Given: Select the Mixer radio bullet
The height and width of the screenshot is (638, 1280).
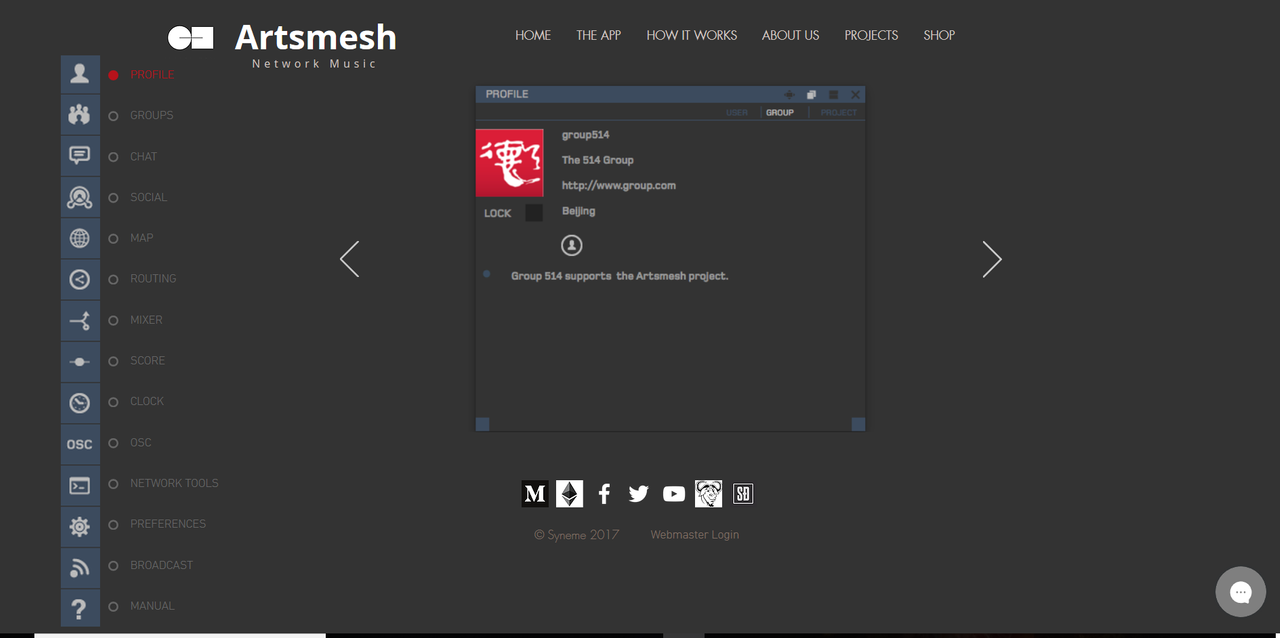Looking at the screenshot, I should click(x=113, y=320).
